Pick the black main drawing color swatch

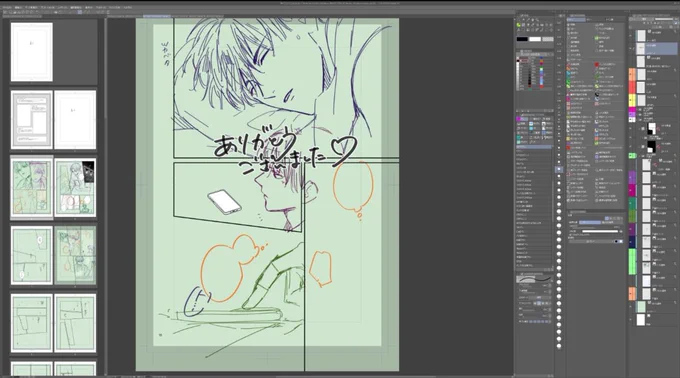(x=523, y=39)
